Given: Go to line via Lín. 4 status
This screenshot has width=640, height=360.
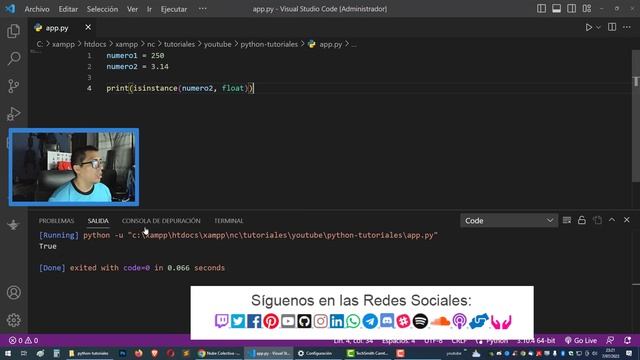Looking at the screenshot, I should pyautogui.click(x=353, y=340).
